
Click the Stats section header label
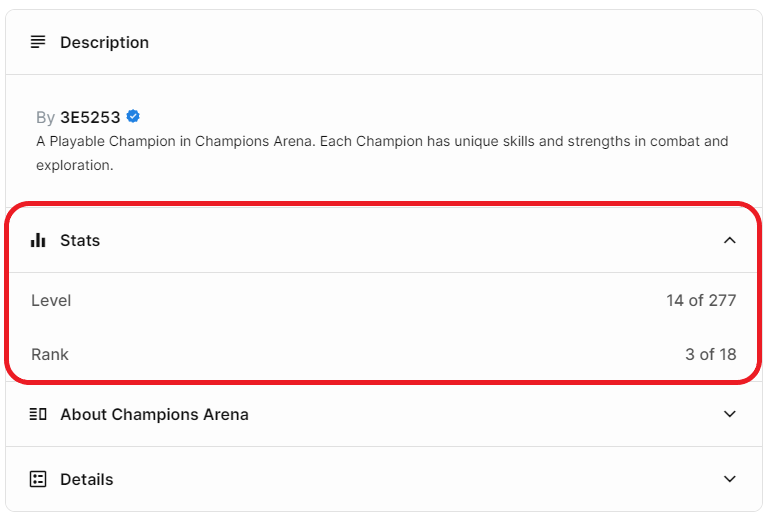click(x=80, y=240)
